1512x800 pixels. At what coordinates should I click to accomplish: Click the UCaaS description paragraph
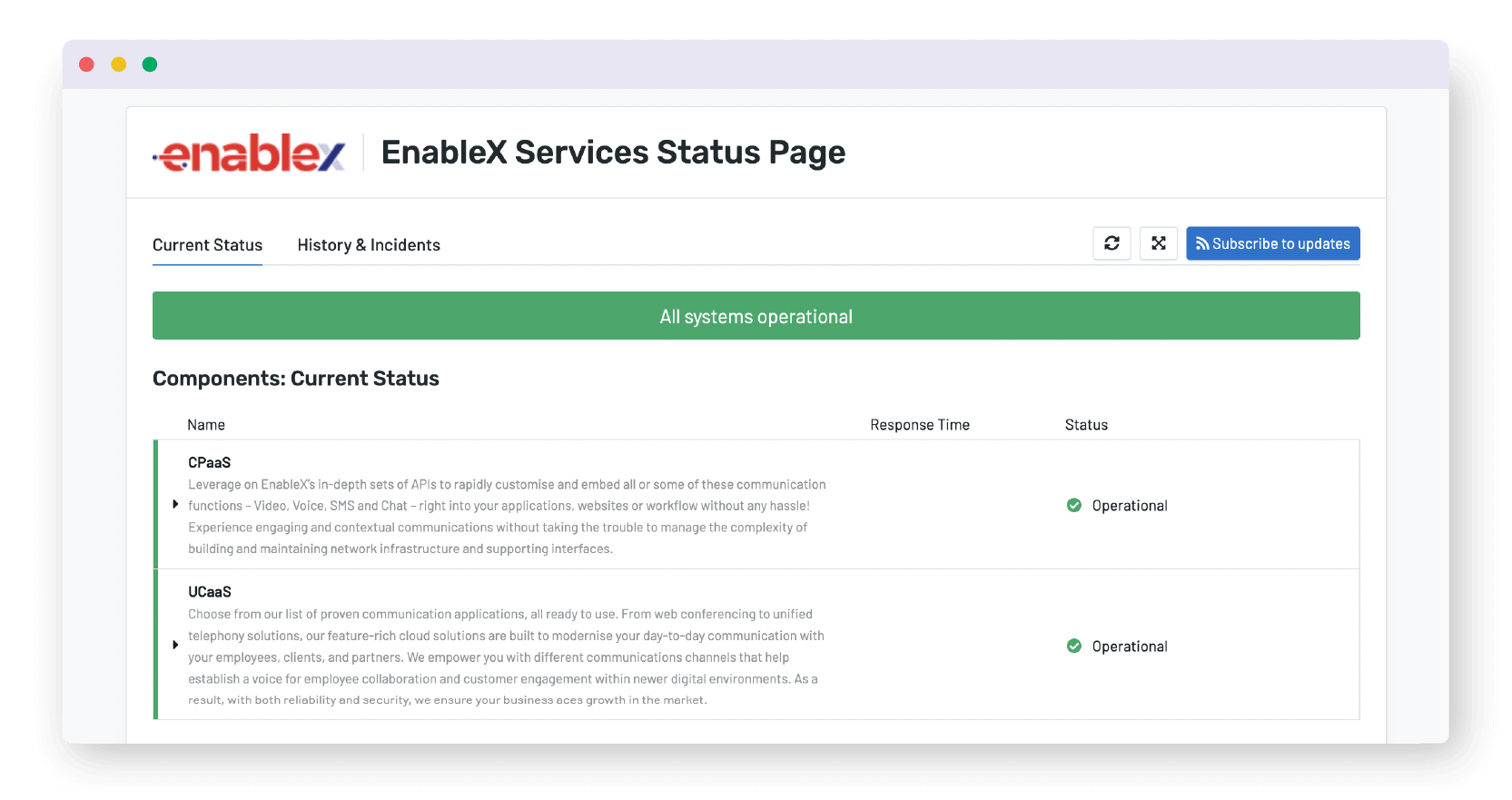(506, 657)
